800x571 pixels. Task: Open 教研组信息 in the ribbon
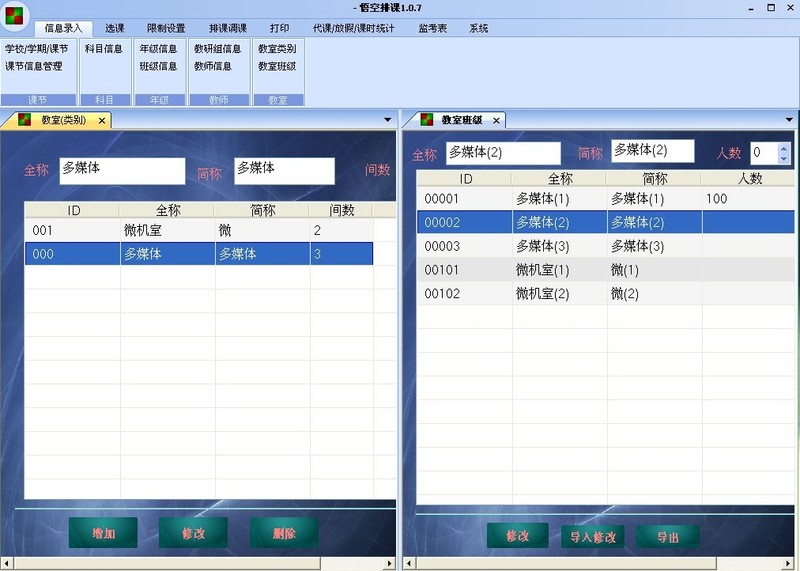point(217,49)
